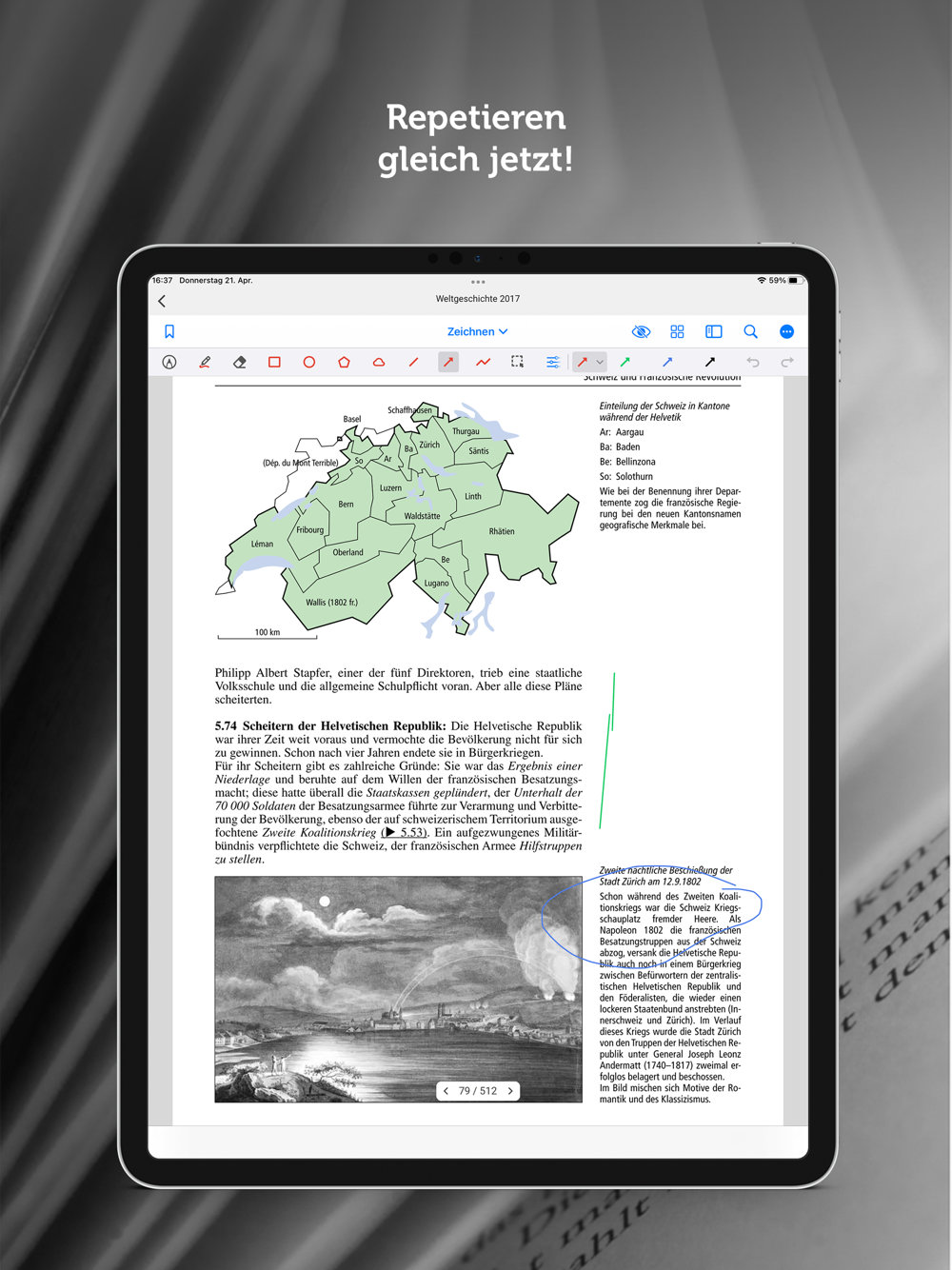This screenshot has height=1270, width=952.
Task: Tap the Zürich bombardment engraving image
Action: click(x=398, y=989)
